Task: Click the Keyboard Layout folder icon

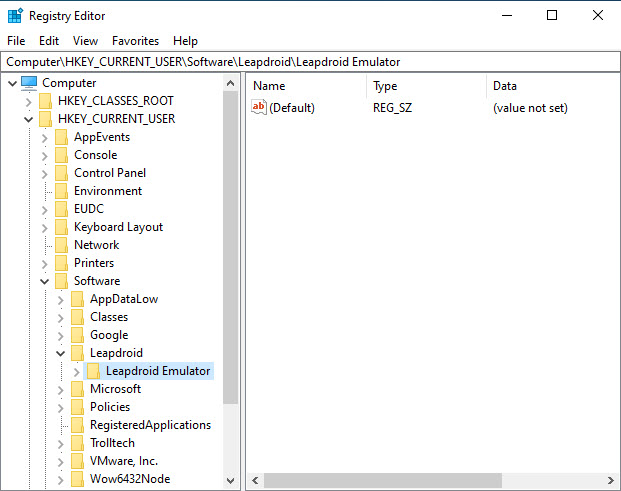Action: [61, 227]
